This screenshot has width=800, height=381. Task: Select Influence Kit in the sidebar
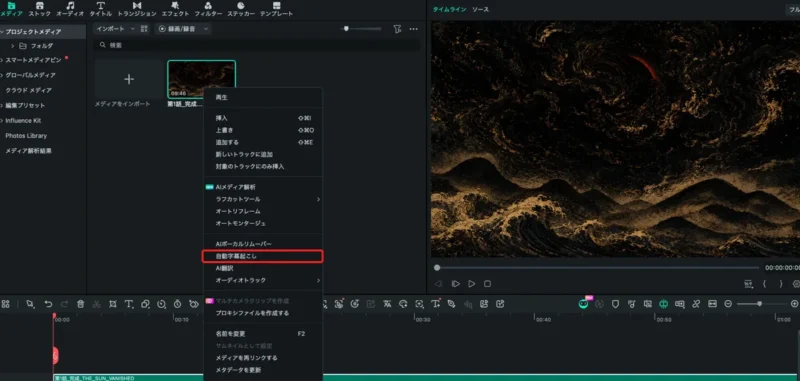tap(23, 121)
